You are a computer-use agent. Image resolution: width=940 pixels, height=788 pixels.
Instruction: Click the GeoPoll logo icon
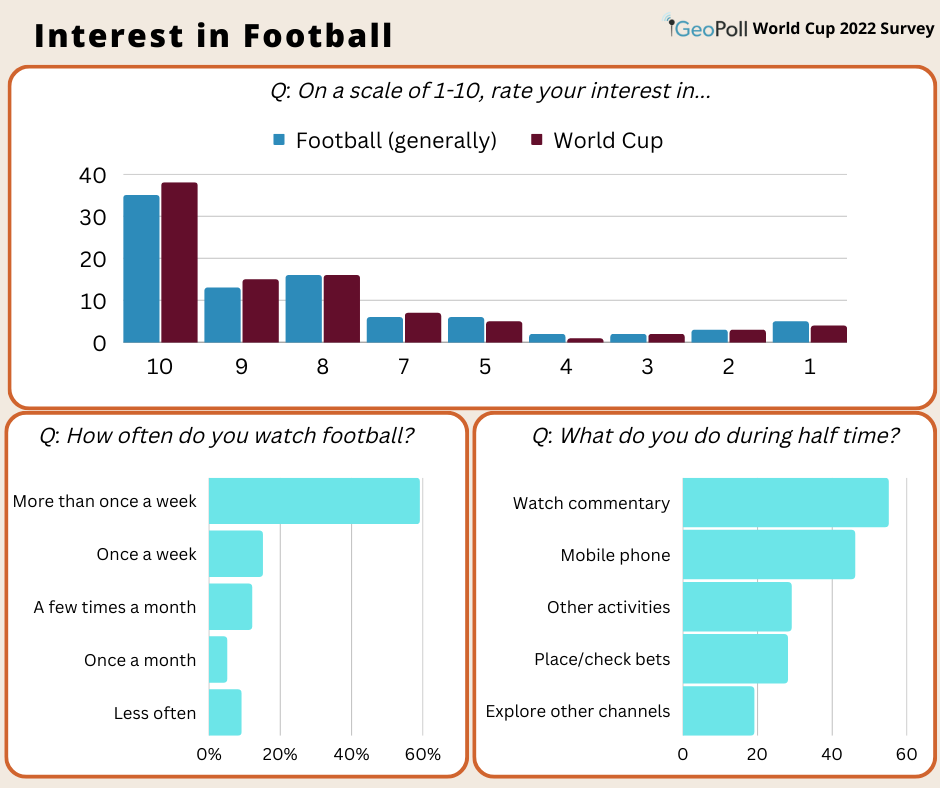(672, 26)
